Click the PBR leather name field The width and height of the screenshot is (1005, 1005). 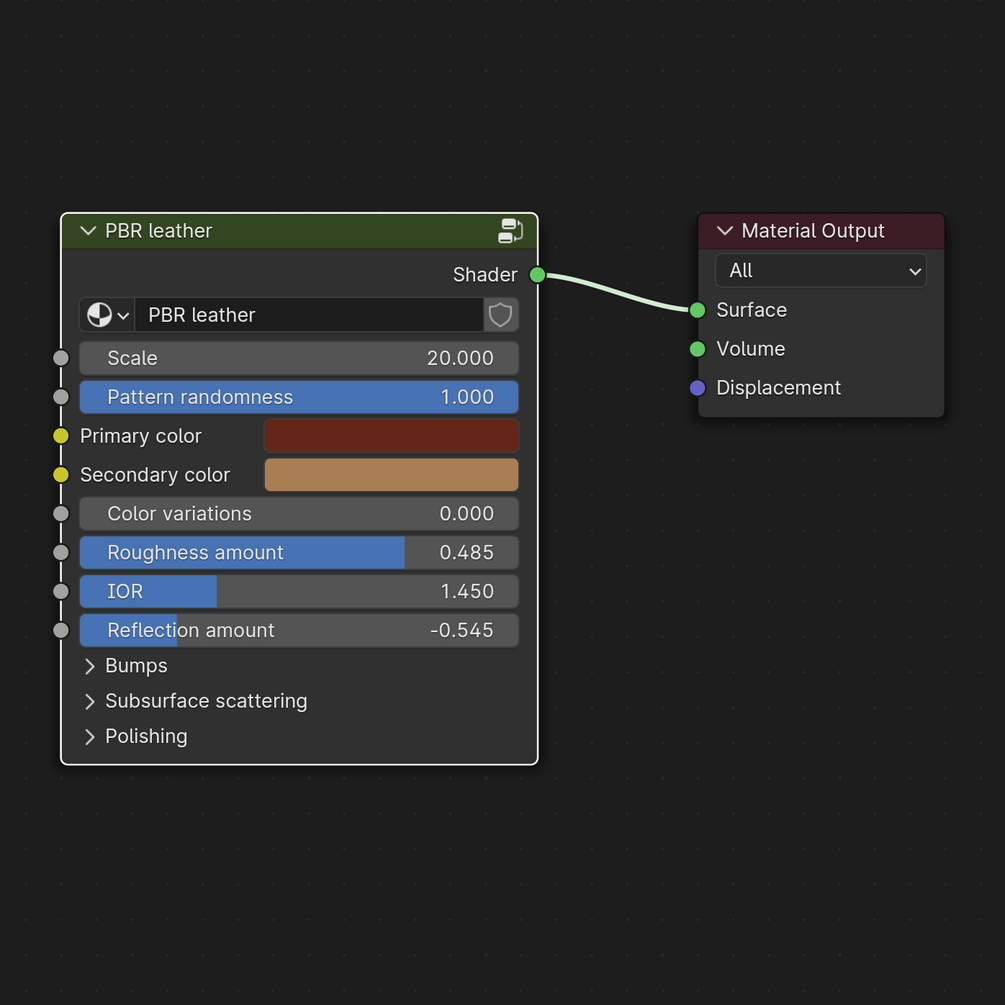(309, 315)
